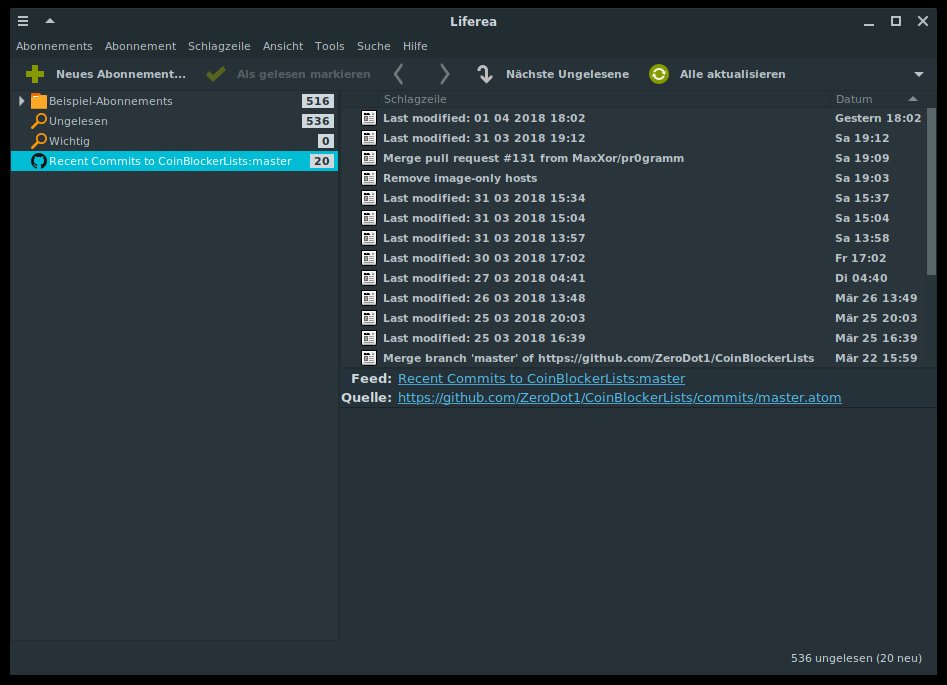947x685 pixels.
Task: Click the Wichtig search folder icon
Action: (x=39, y=141)
